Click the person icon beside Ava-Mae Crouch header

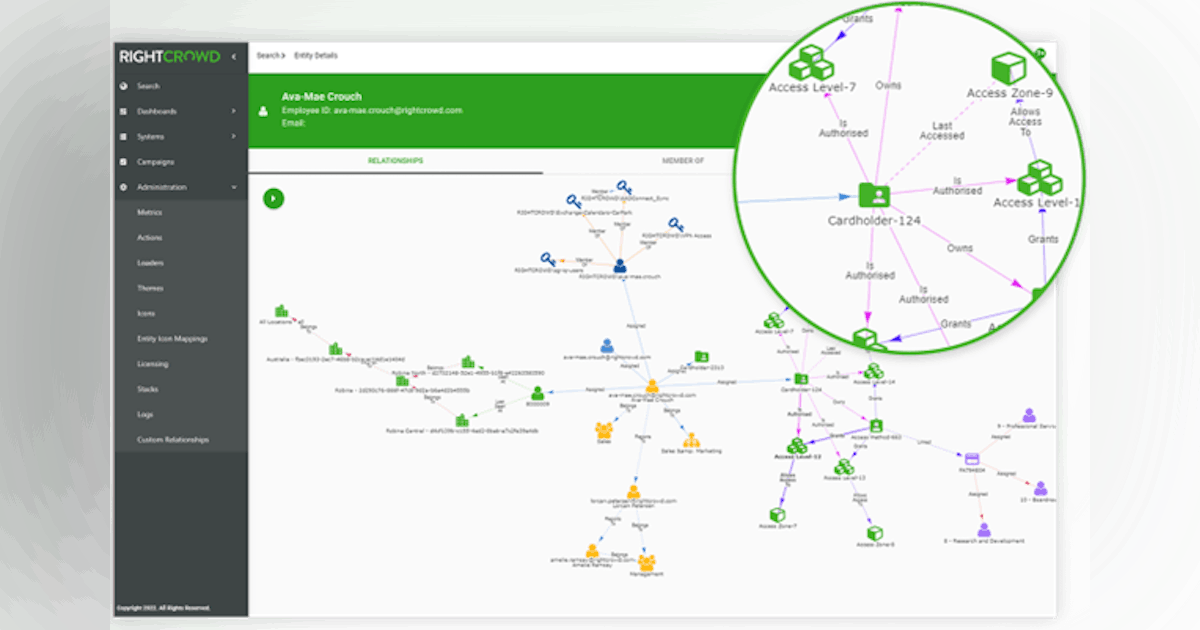click(x=264, y=112)
